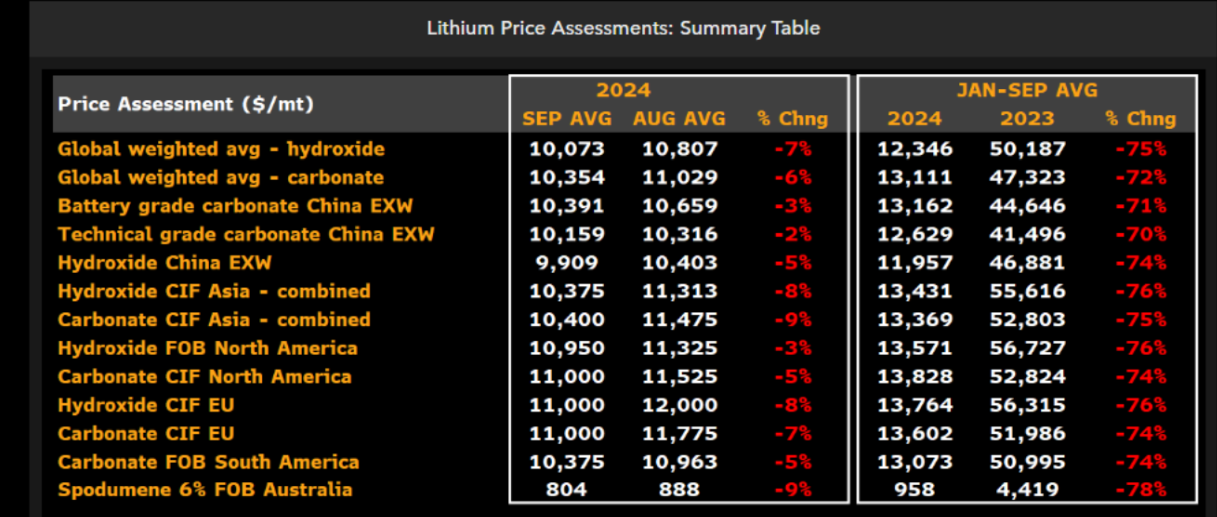
Task: Click the 'Hydroxide China EXW' row label
Action: pyautogui.click(x=165, y=263)
